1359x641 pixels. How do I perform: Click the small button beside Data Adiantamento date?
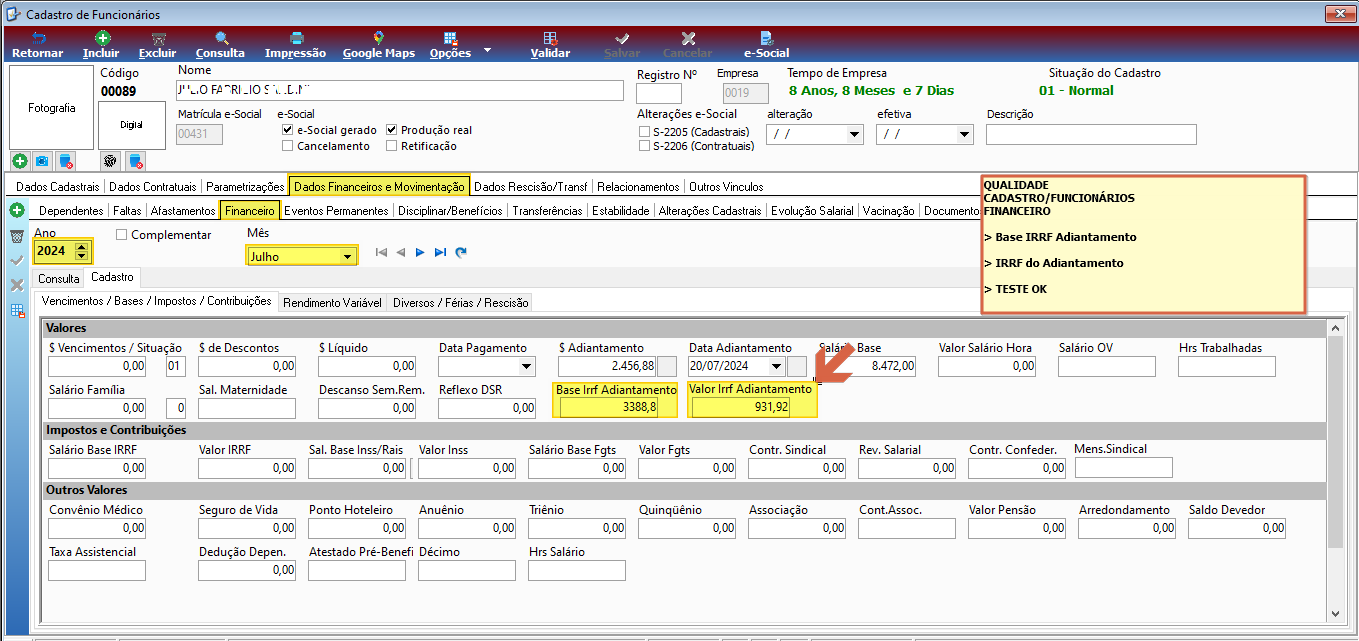pyautogui.click(x=797, y=366)
